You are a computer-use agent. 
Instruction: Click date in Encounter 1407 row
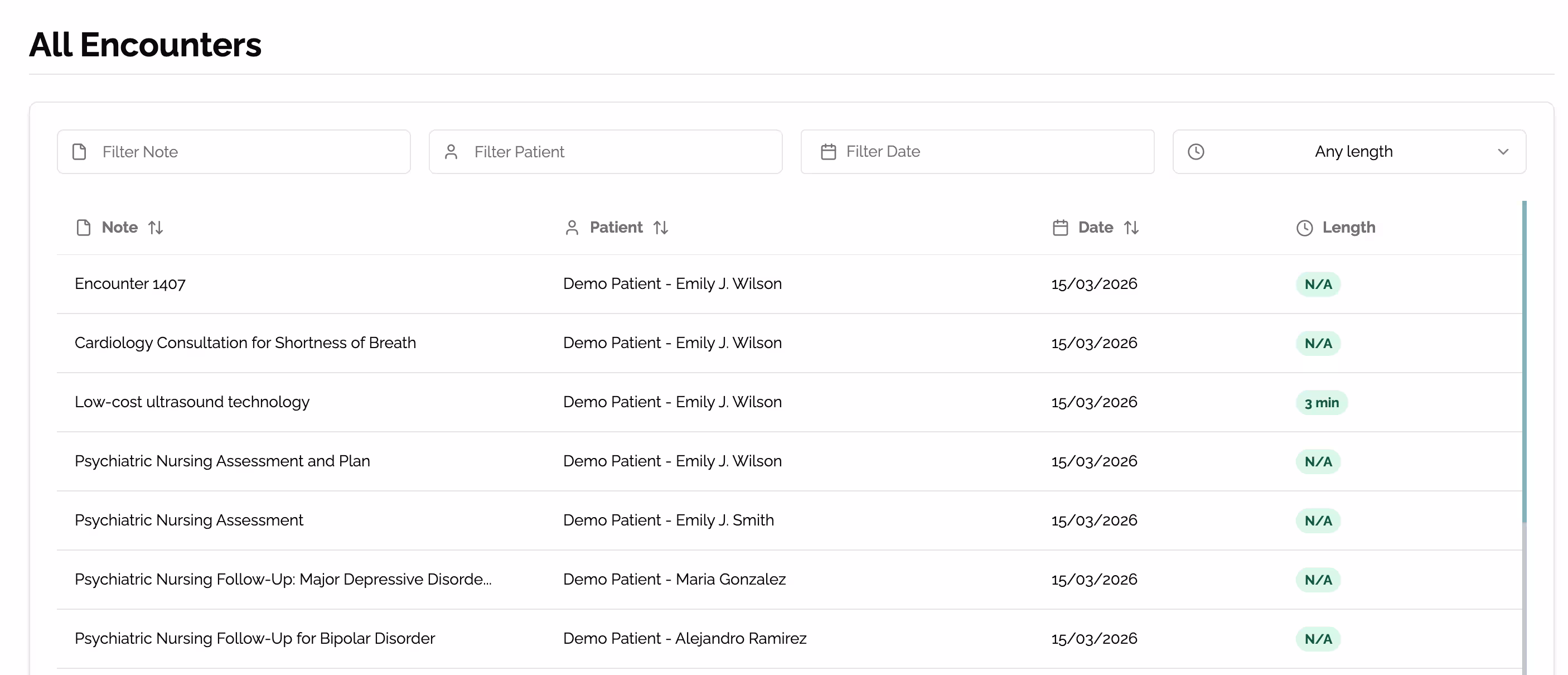tap(1095, 284)
